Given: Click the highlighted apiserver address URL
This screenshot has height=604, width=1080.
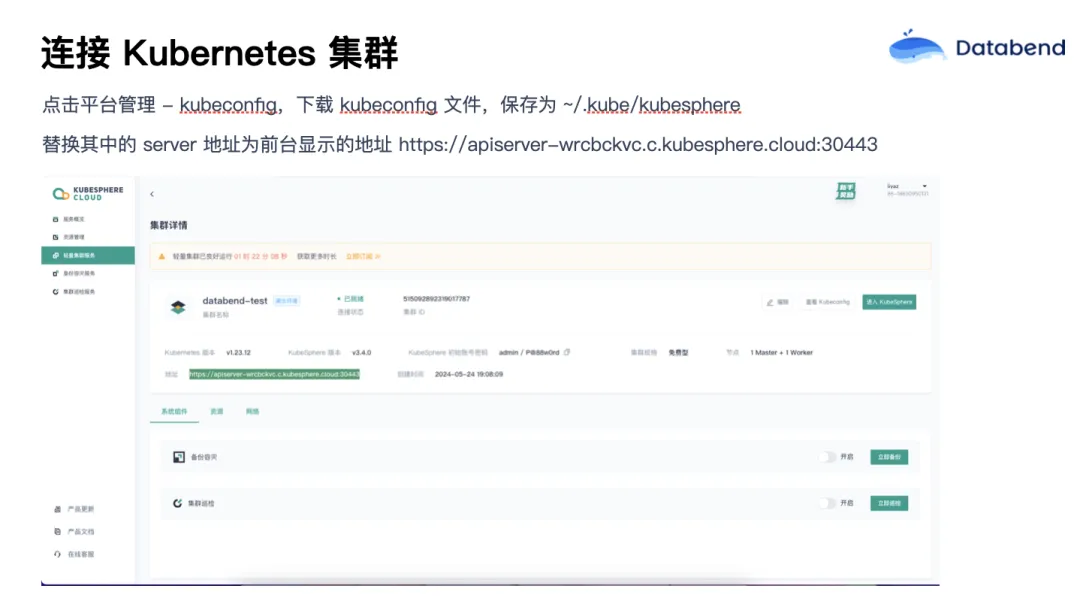Looking at the screenshot, I should tap(274, 374).
